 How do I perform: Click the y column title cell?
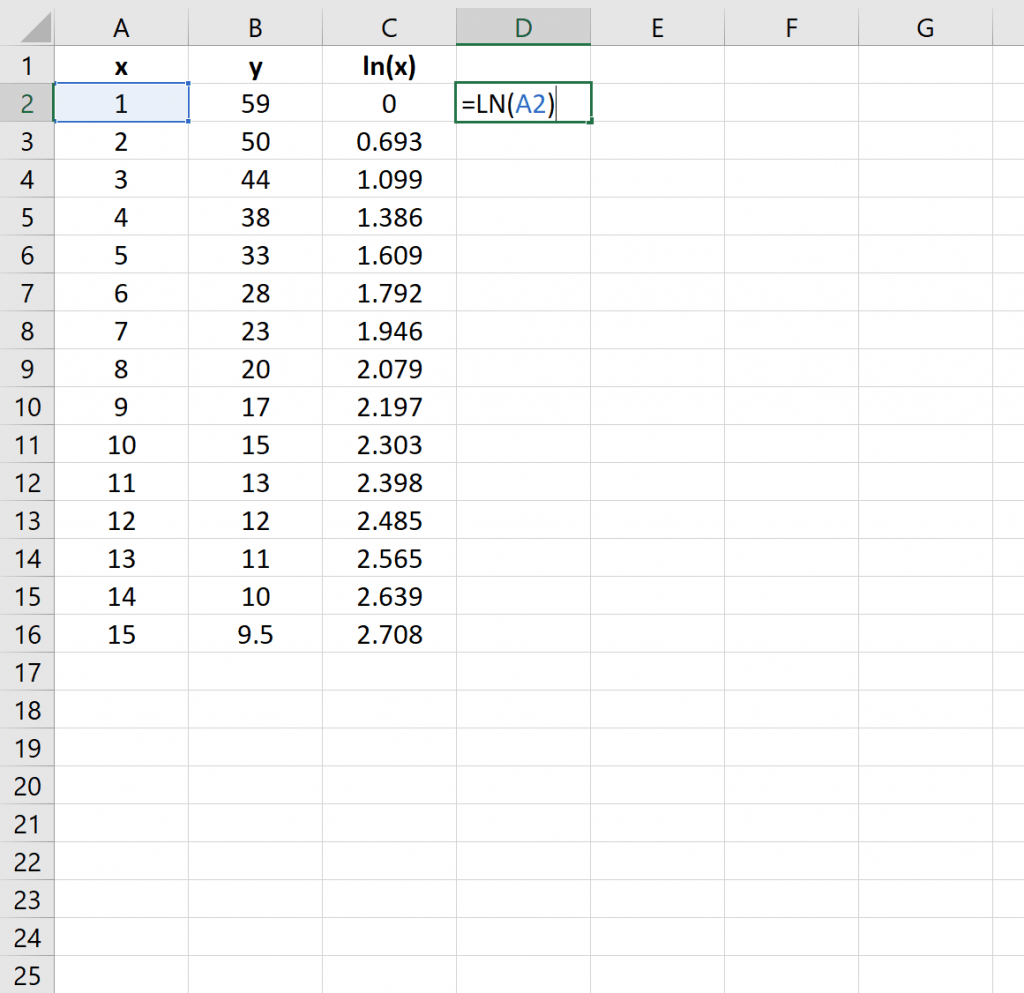point(255,66)
